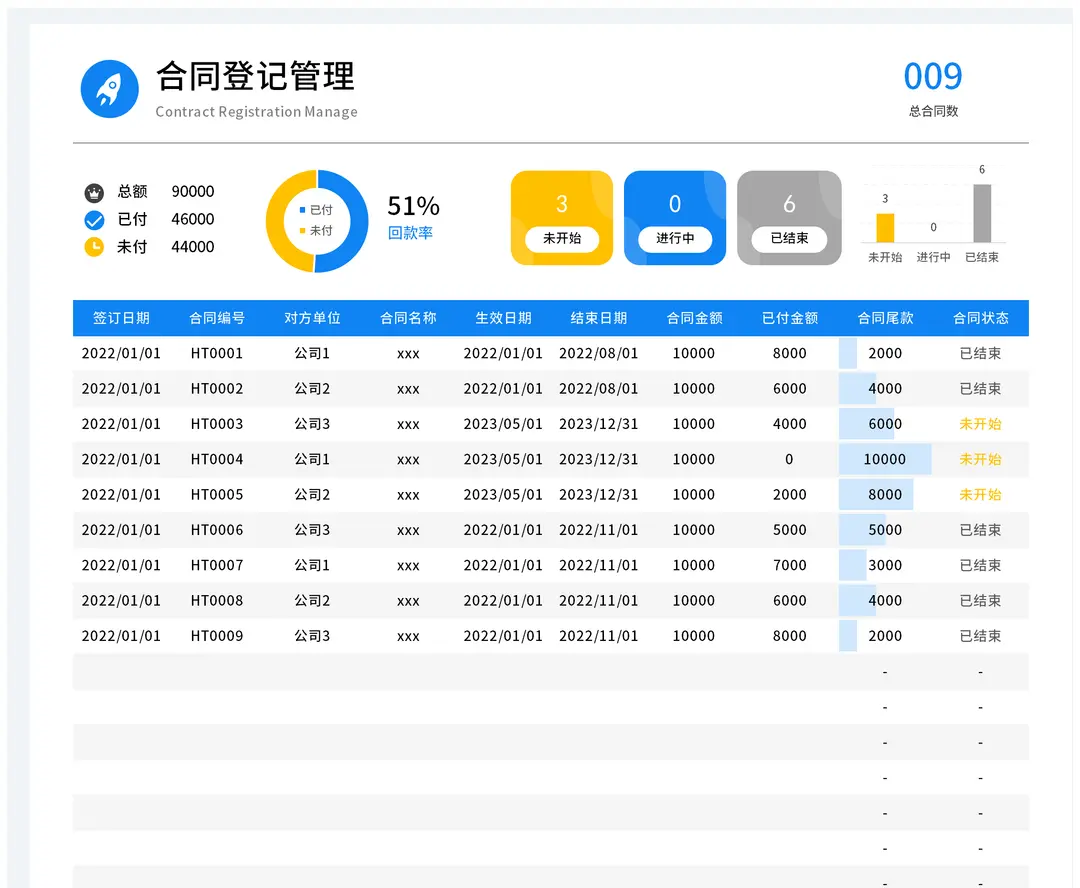Click end date 2023/12/31 in HT0003 row
The width and height of the screenshot is (1080, 888).
pos(599,424)
